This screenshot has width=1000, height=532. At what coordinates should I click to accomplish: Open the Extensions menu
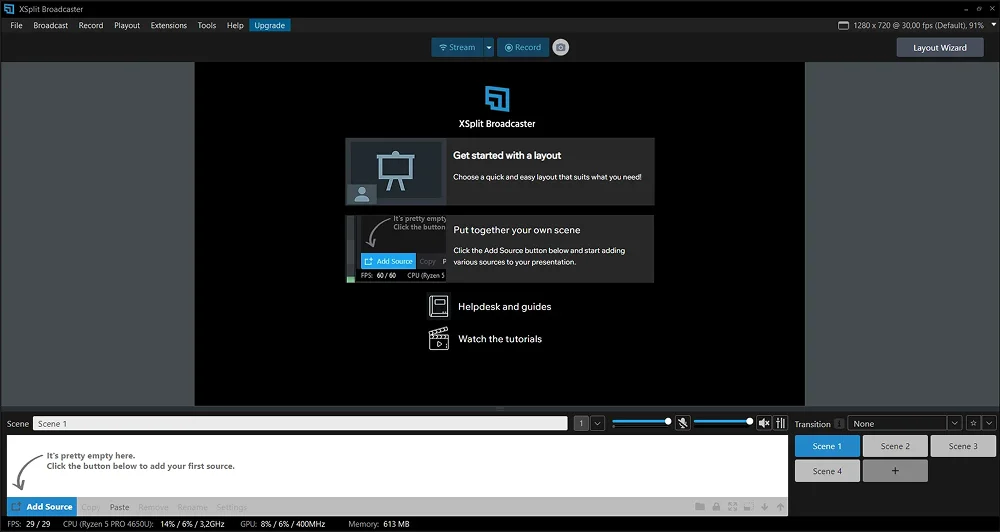pyautogui.click(x=168, y=26)
